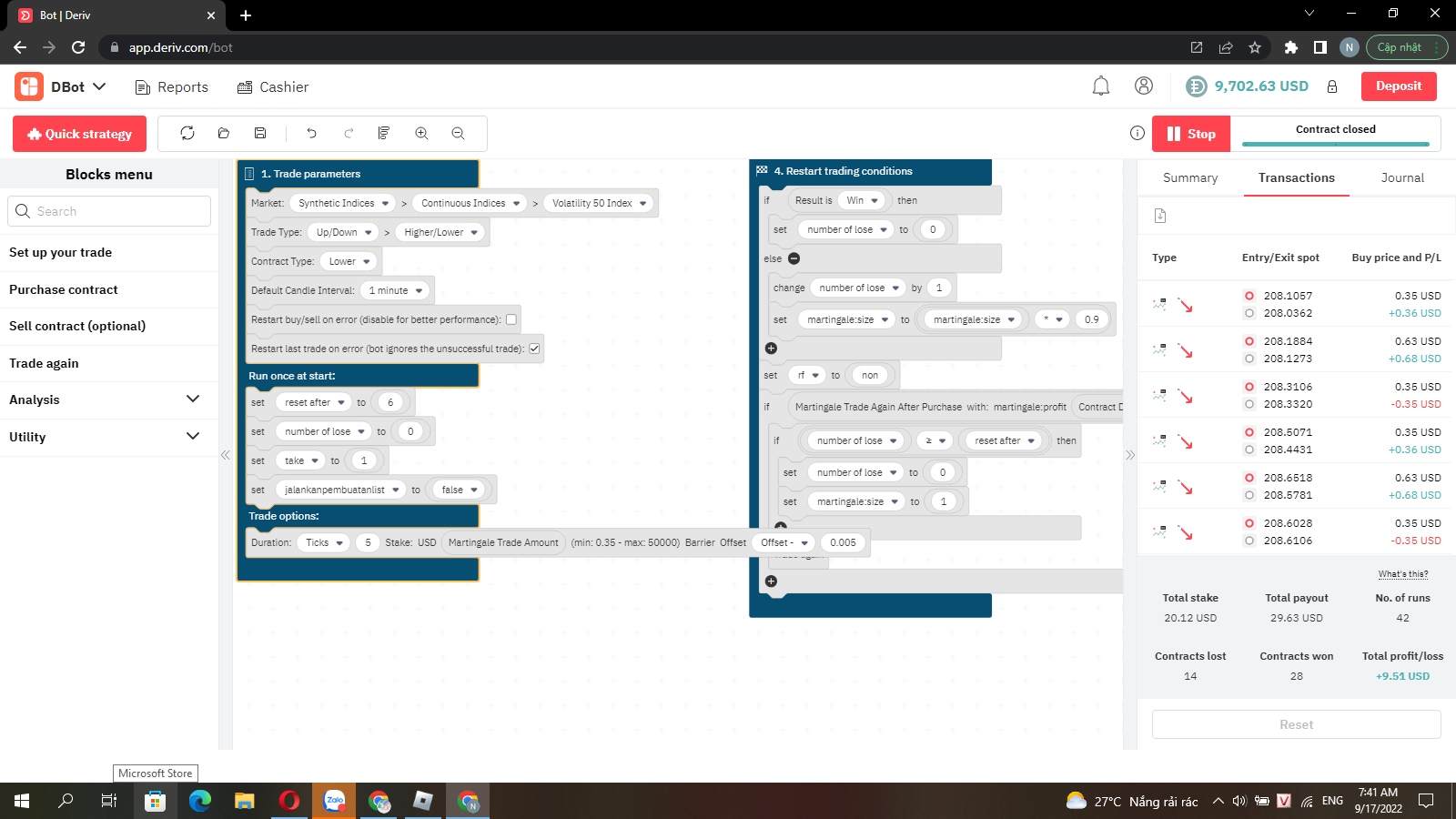This screenshot has width=1456, height=819.
Task: Sort the blocks in the workspace
Action: 385,133
